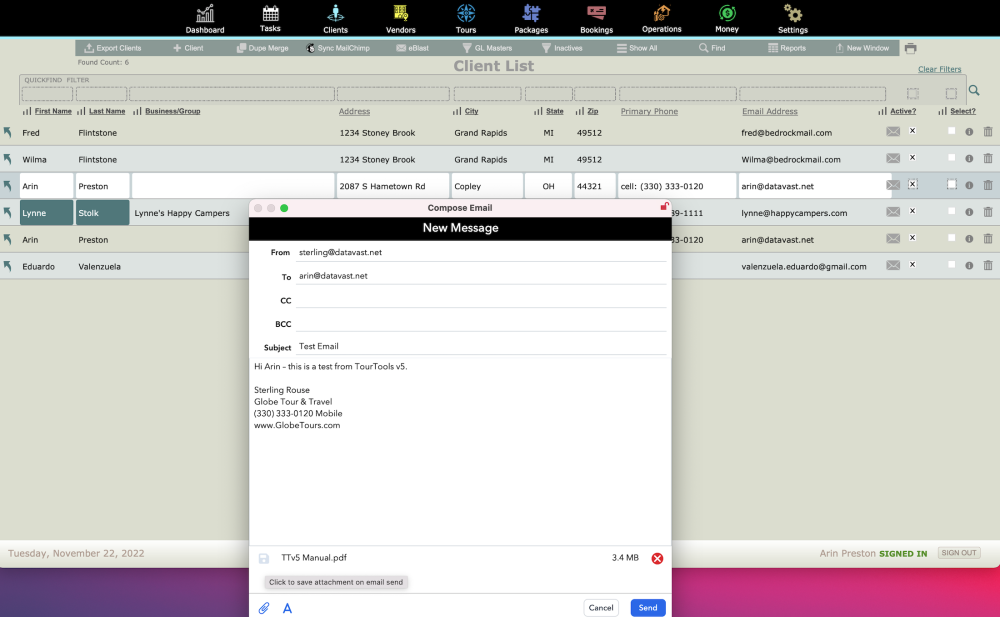
Task: Click the Find toolbar button
Action: pos(712,48)
